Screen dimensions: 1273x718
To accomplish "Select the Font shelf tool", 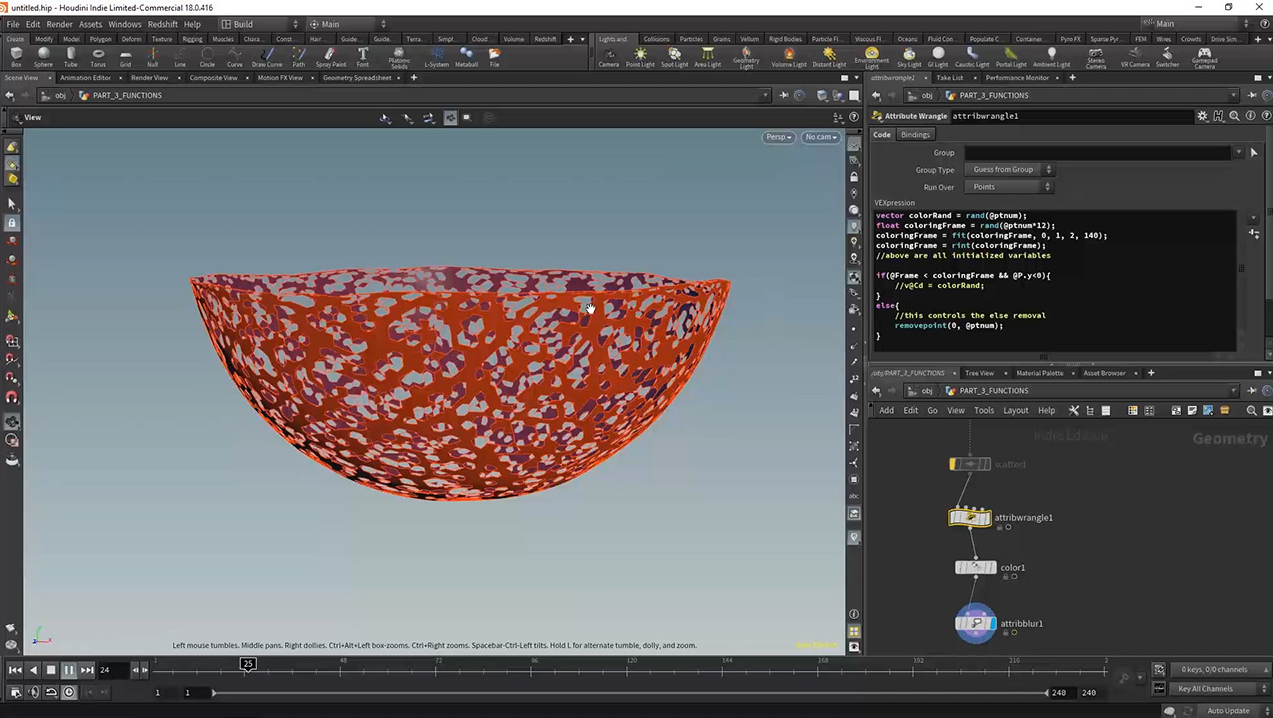I will pyautogui.click(x=362, y=56).
